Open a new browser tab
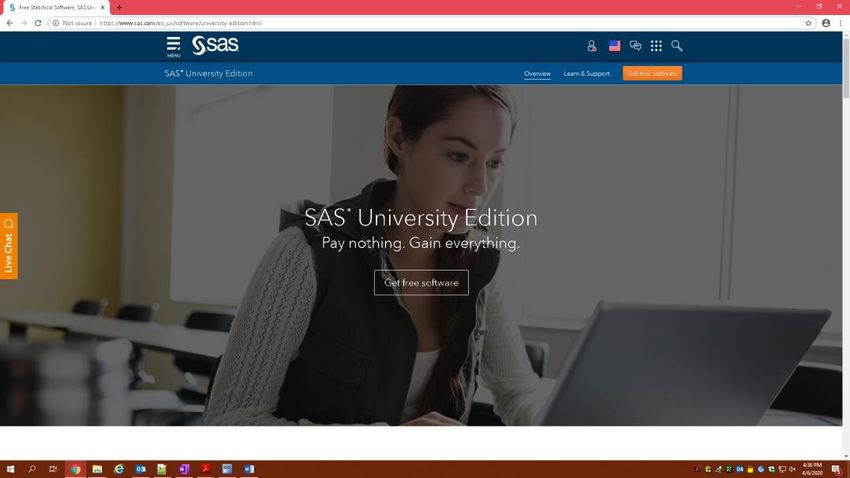The image size is (850, 478). tap(119, 8)
